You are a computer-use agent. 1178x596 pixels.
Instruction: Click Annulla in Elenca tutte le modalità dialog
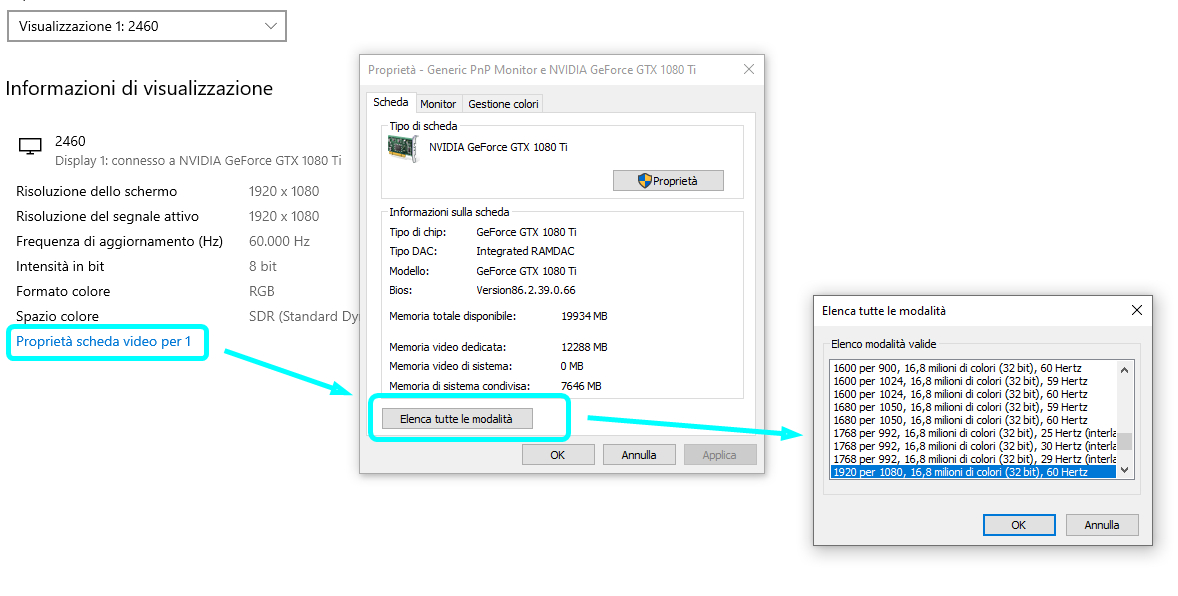click(x=1101, y=525)
